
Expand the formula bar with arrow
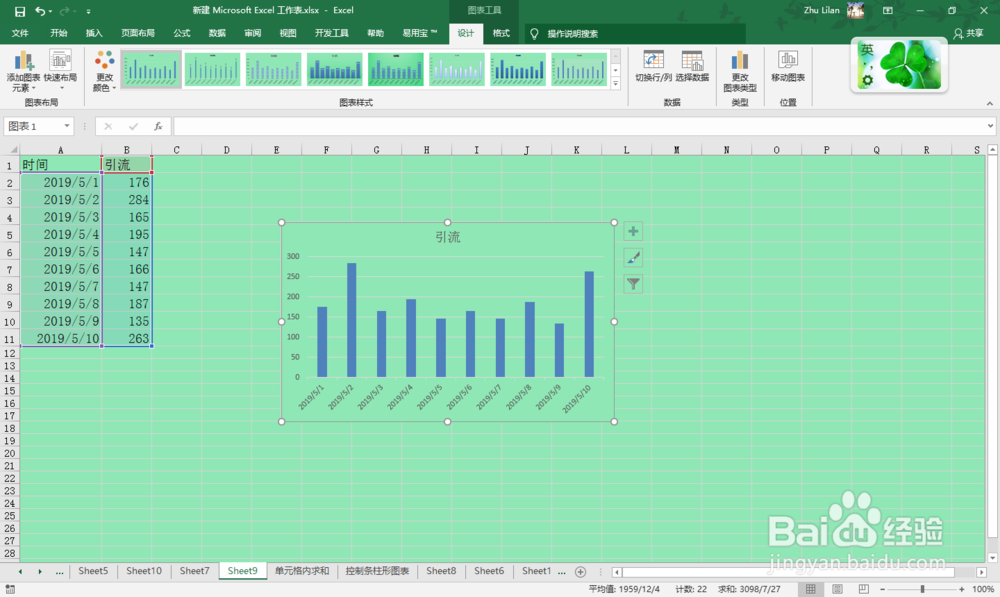tap(990, 126)
